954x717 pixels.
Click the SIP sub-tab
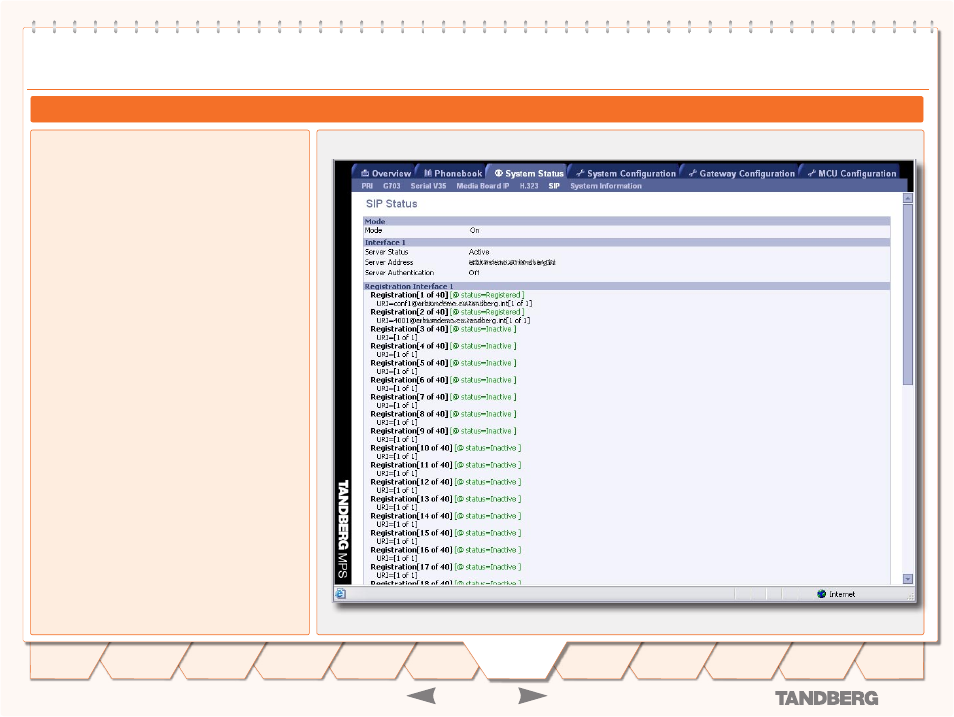pyautogui.click(x=554, y=186)
